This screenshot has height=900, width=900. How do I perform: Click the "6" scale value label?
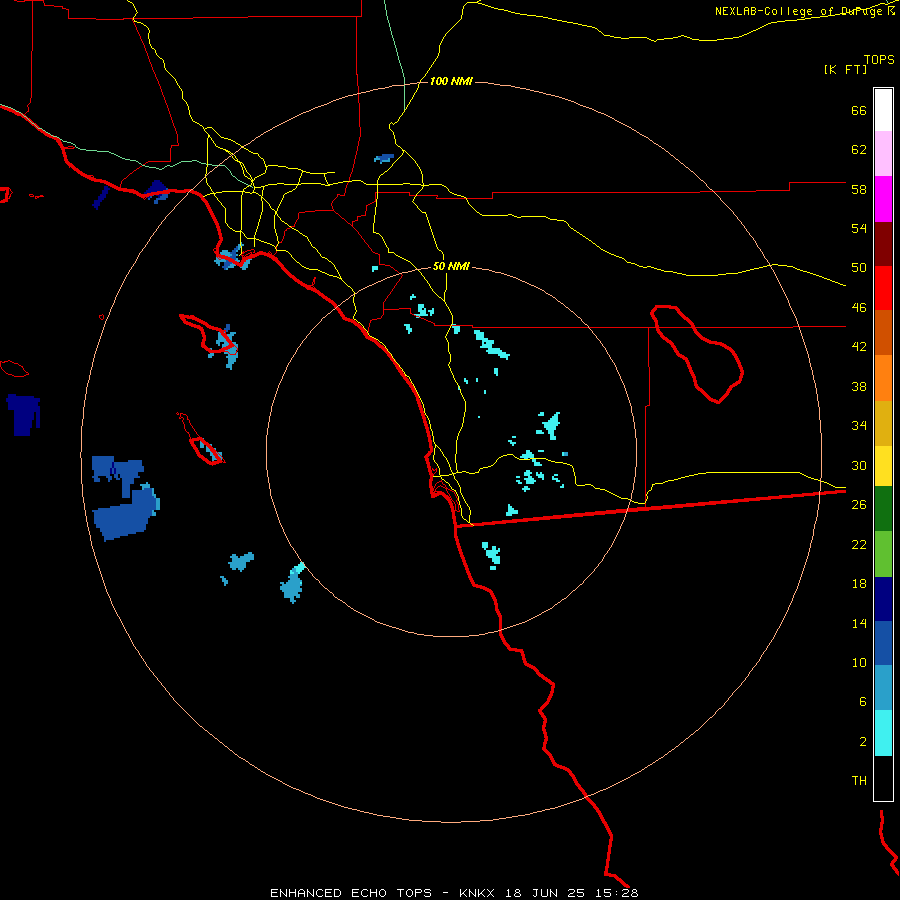(x=863, y=701)
